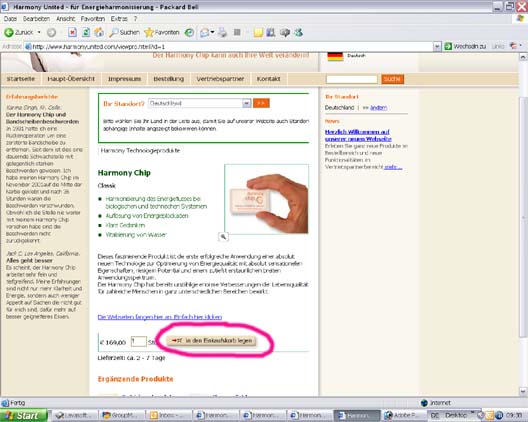This screenshot has height=422, width=528.
Task: Click the quantity field showing 1
Action: [138, 342]
